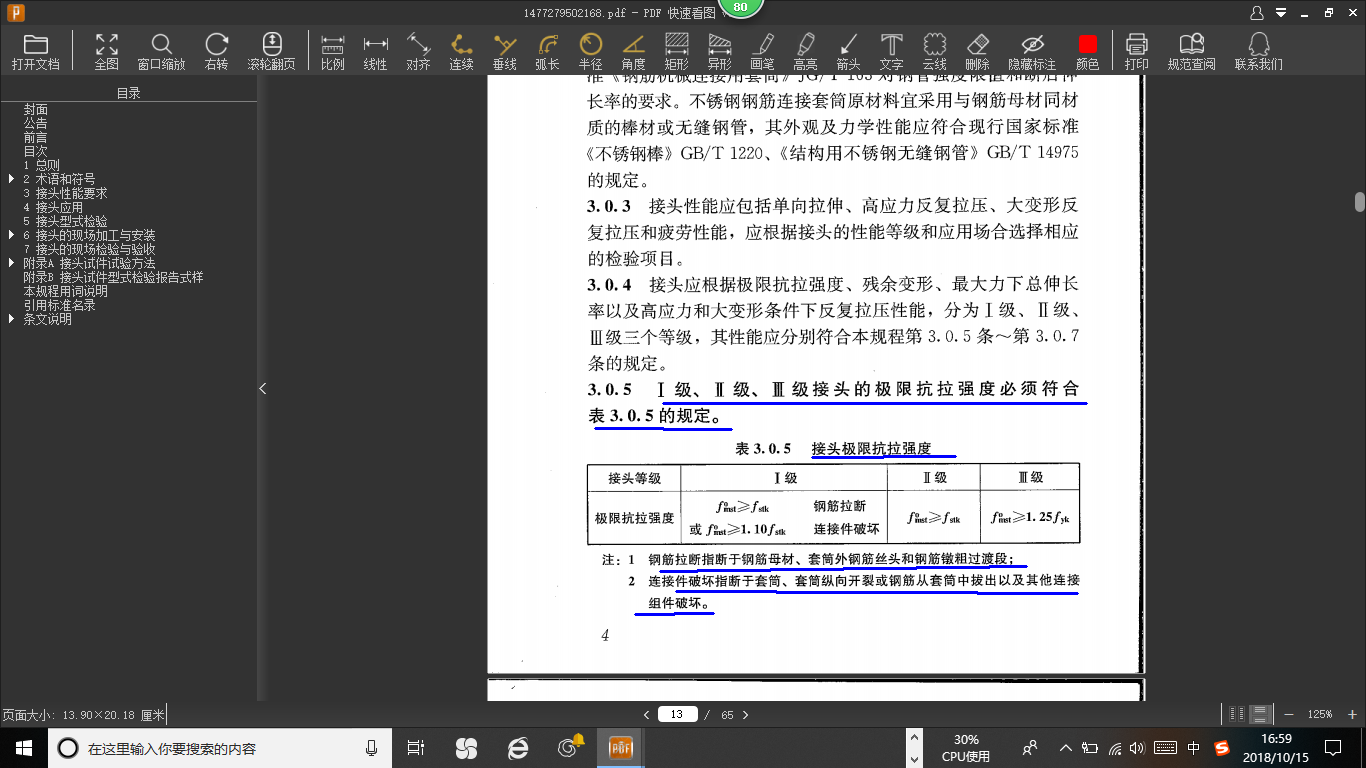Image resolution: width=1366 pixels, height=768 pixels.
Task: Expand the 条文说明 outline entry
Action: [x=11, y=319]
